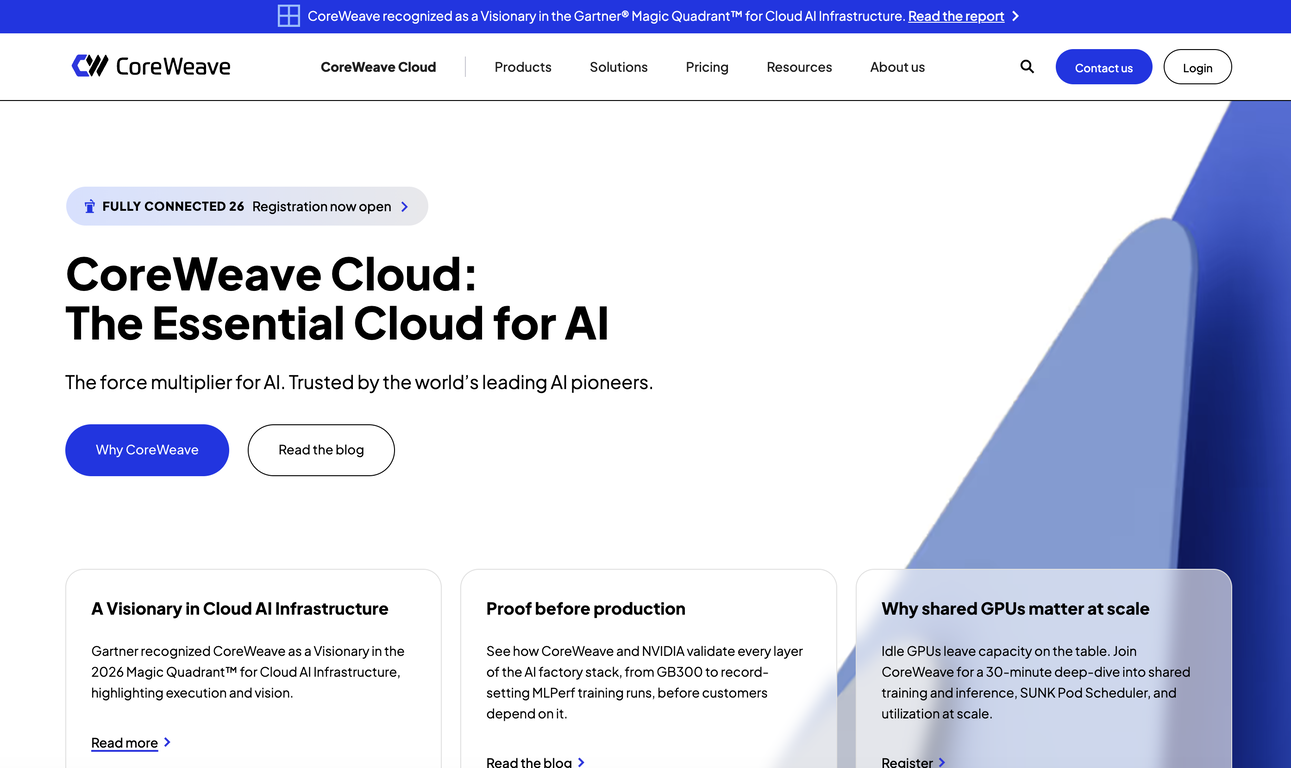Open the Products menu
Image resolution: width=1291 pixels, height=768 pixels.
coord(523,67)
